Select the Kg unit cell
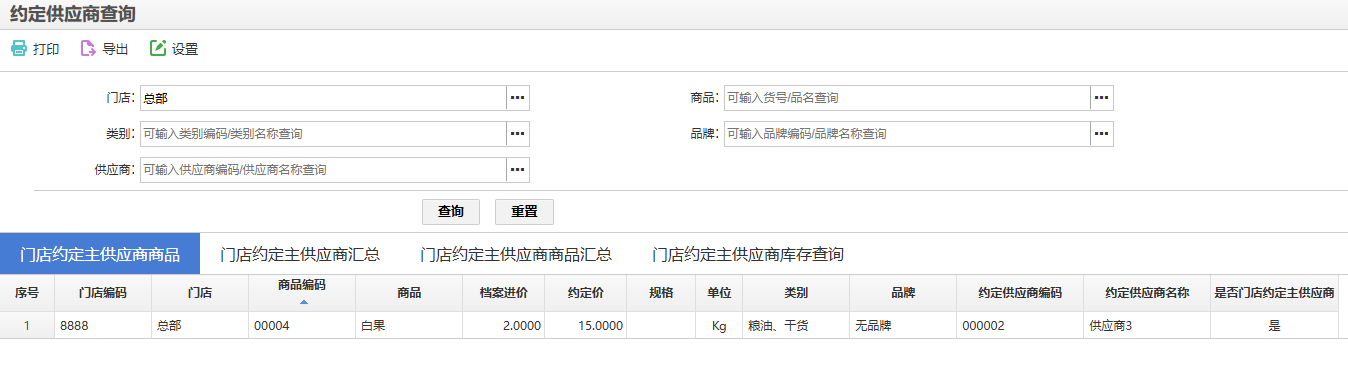 pyautogui.click(x=719, y=325)
